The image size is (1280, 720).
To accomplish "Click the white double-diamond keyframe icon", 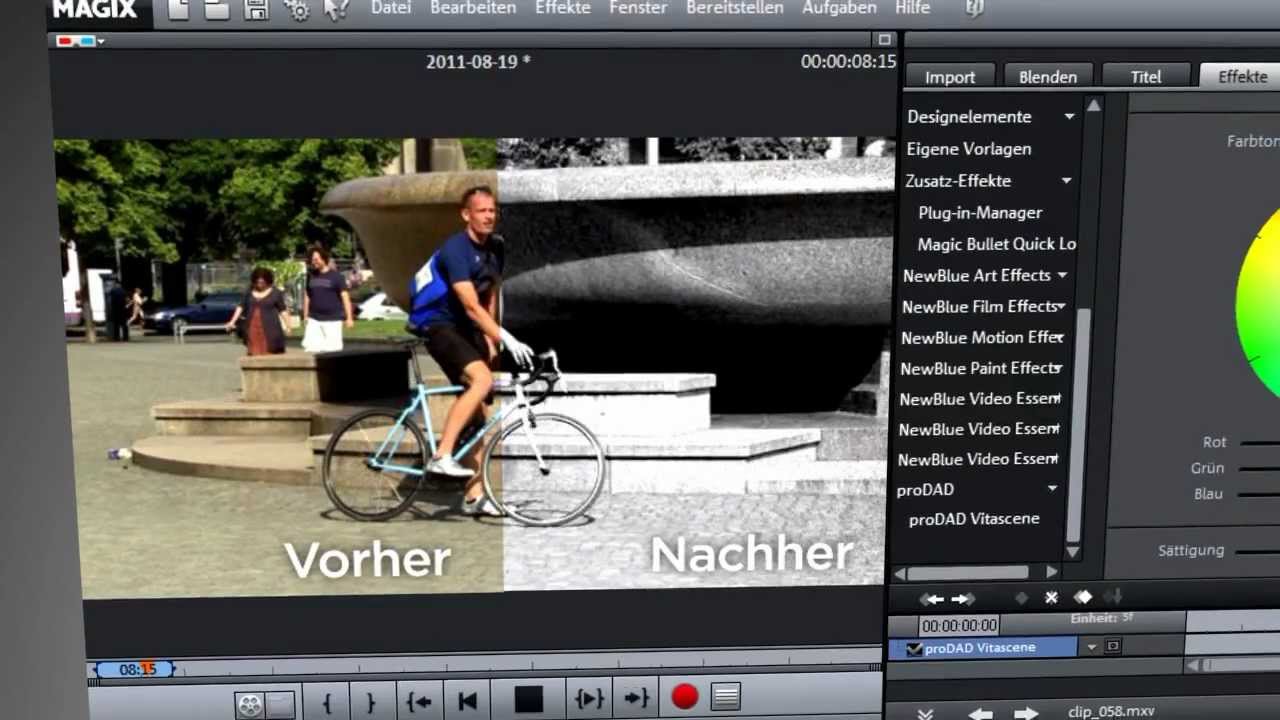I will 1083,597.
